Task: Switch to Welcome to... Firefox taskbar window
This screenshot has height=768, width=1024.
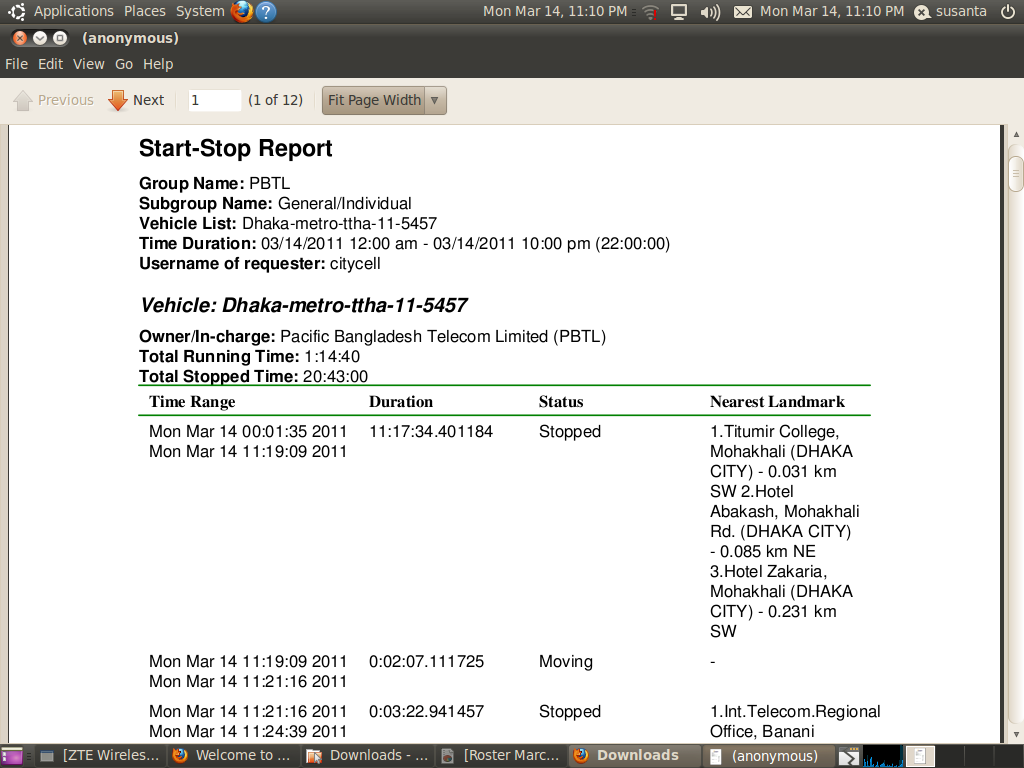Action: pos(232,756)
